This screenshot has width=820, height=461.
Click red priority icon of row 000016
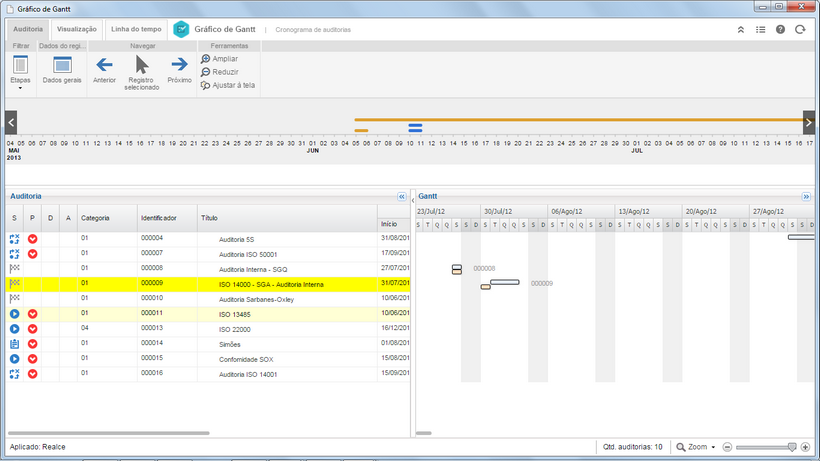tap(32, 374)
